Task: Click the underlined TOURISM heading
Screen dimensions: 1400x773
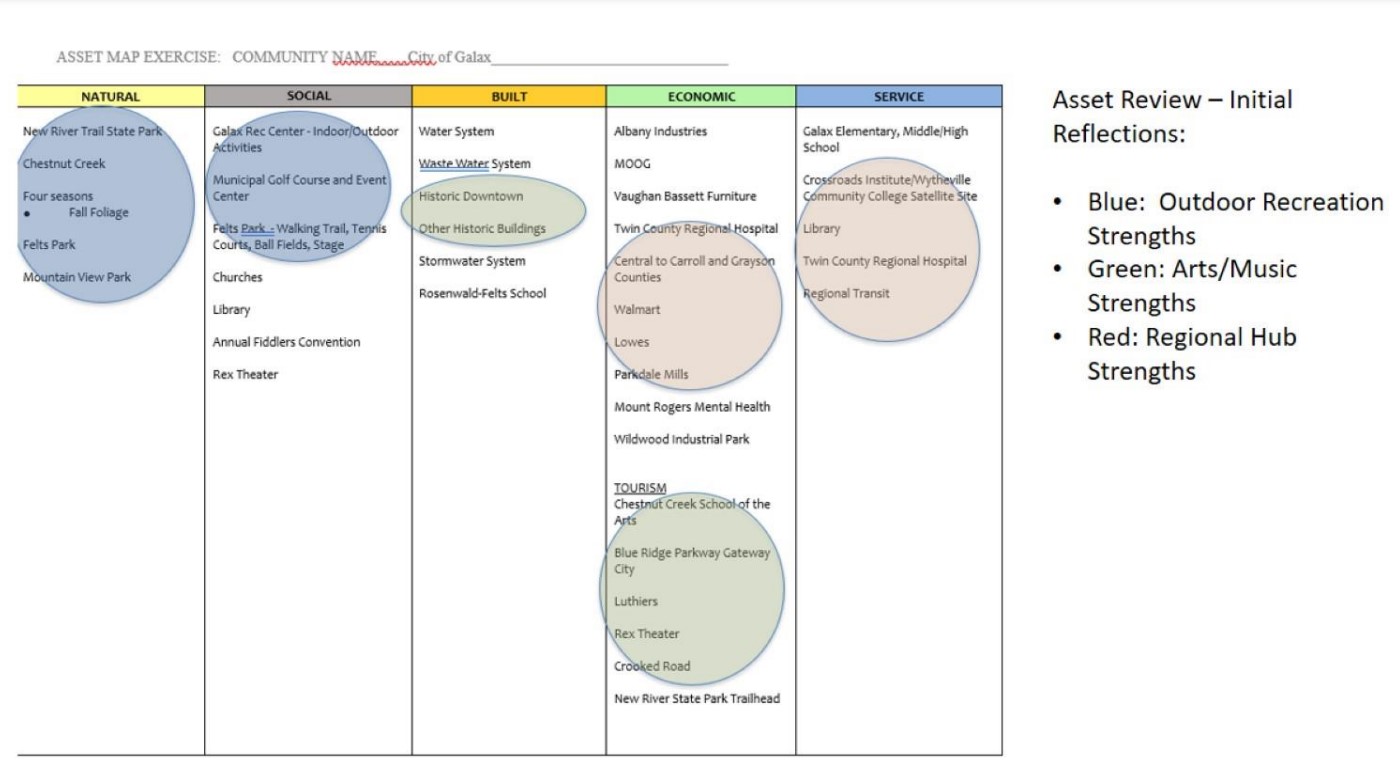Action: point(640,488)
